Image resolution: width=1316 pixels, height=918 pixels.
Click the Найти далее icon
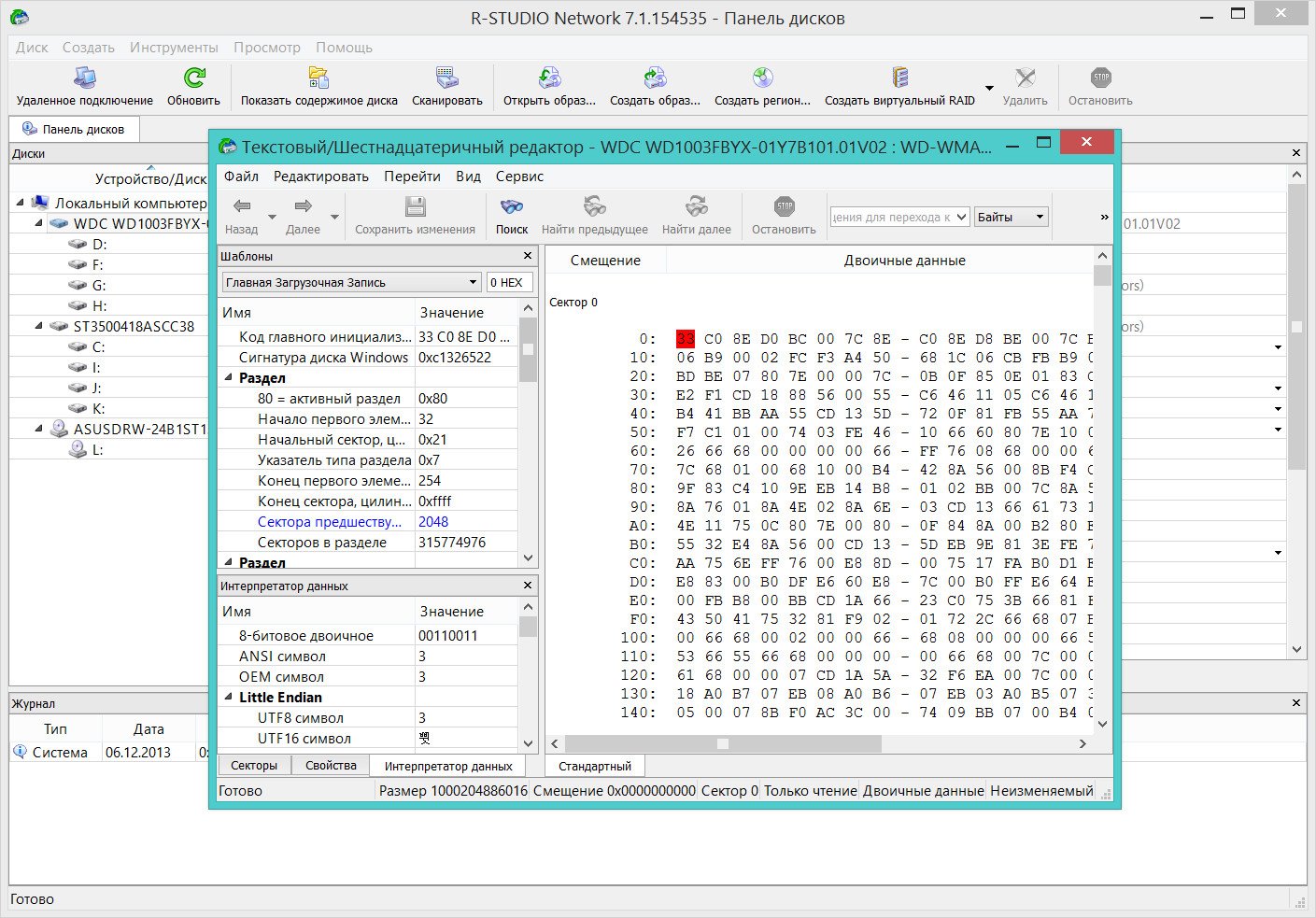pyautogui.click(x=697, y=206)
